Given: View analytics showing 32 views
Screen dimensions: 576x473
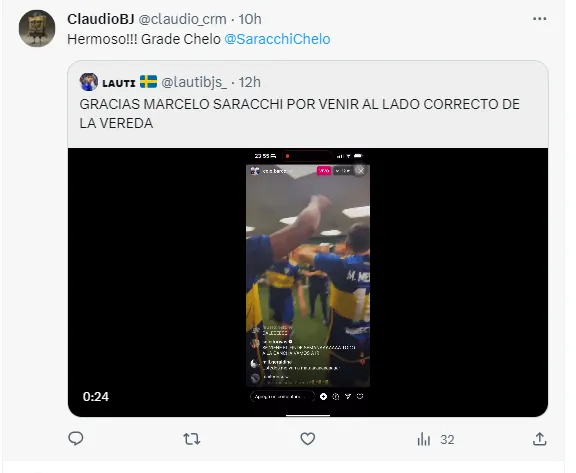Looking at the screenshot, I should pos(436,439).
